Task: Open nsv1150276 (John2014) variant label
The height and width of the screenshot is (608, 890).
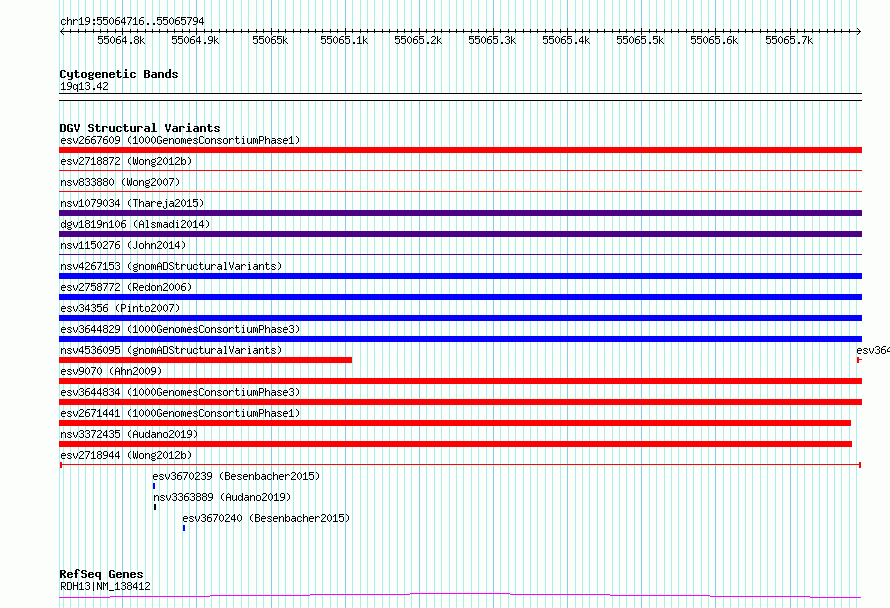Action: (123, 245)
